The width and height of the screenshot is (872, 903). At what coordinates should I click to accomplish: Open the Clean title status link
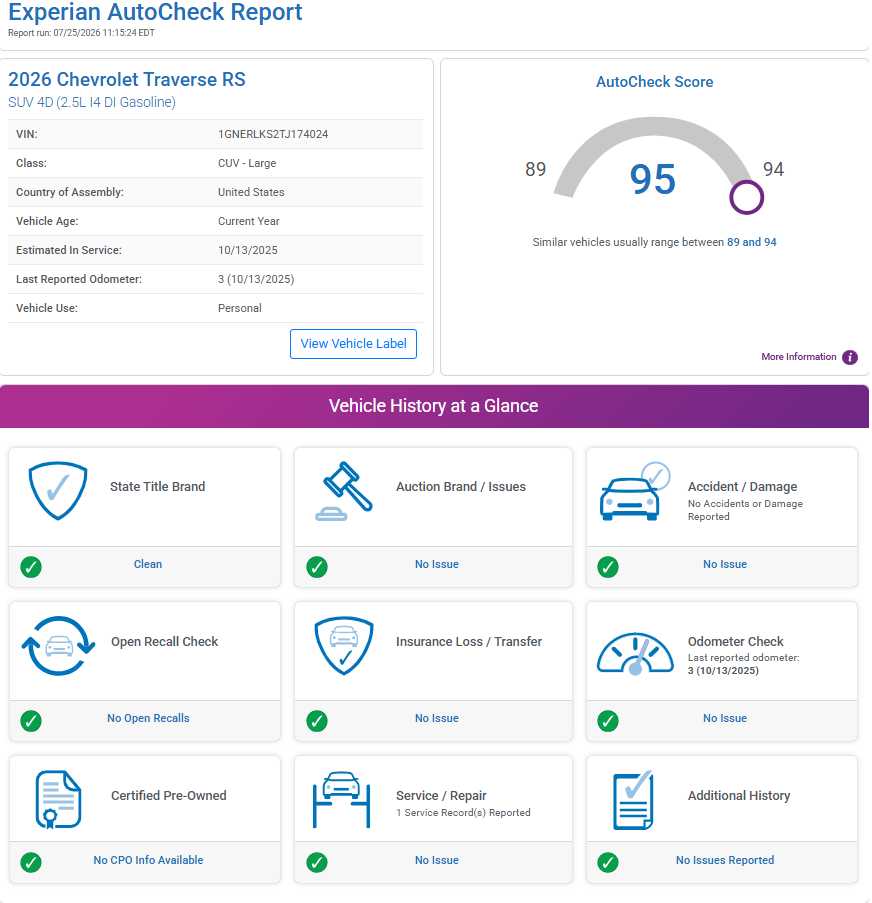(x=148, y=564)
